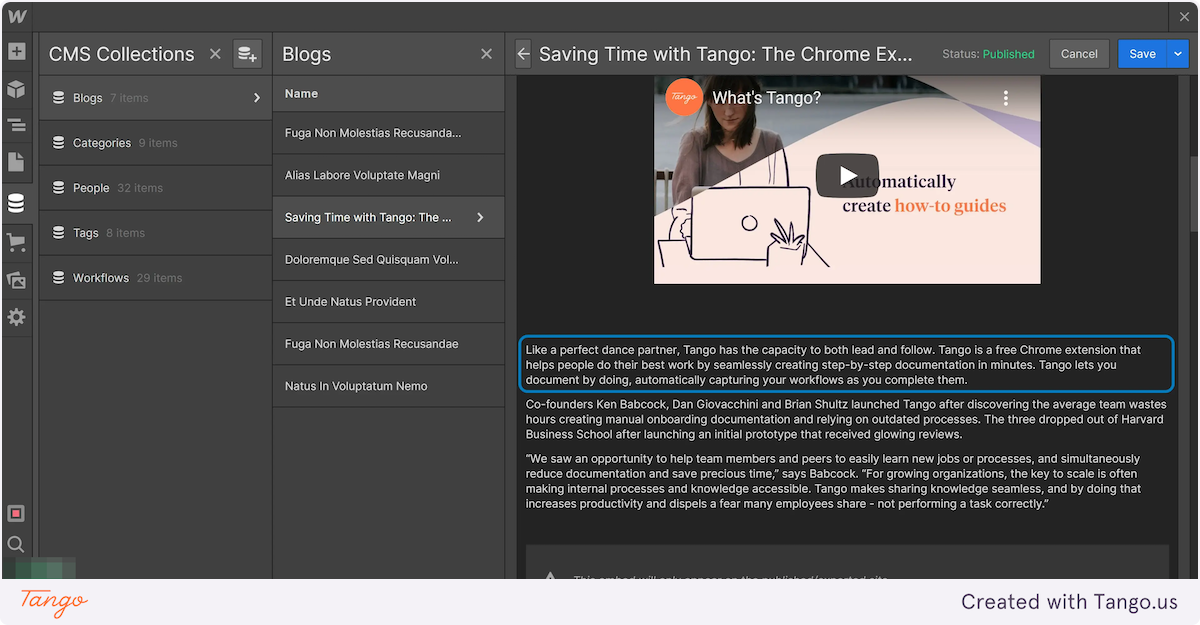
Task: Open the Assets image panel
Action: pyautogui.click(x=16, y=280)
